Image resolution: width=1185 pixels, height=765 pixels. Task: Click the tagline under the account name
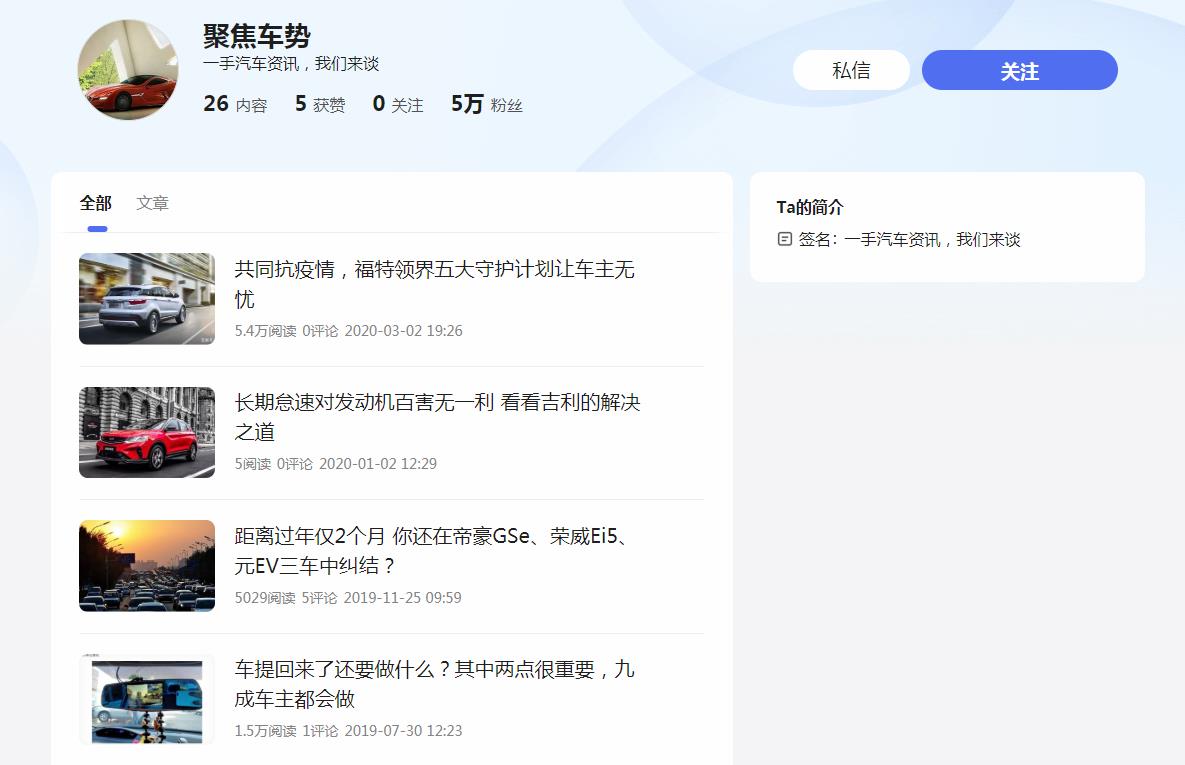click(291, 63)
